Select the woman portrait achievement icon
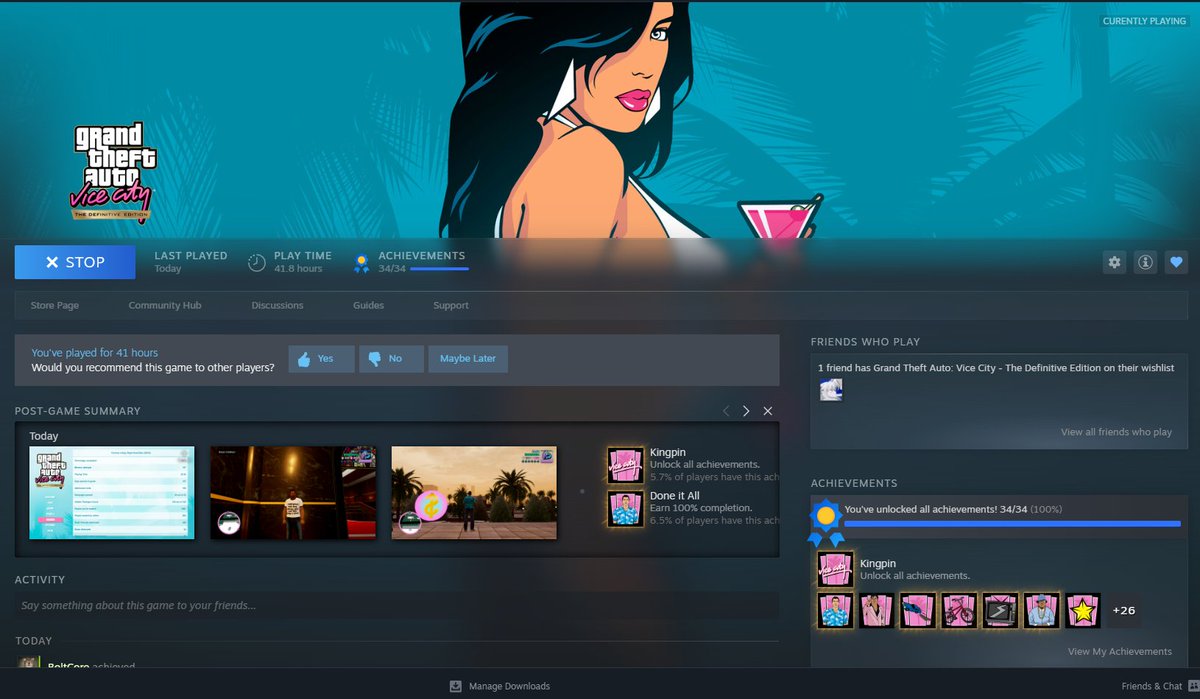 [876, 610]
